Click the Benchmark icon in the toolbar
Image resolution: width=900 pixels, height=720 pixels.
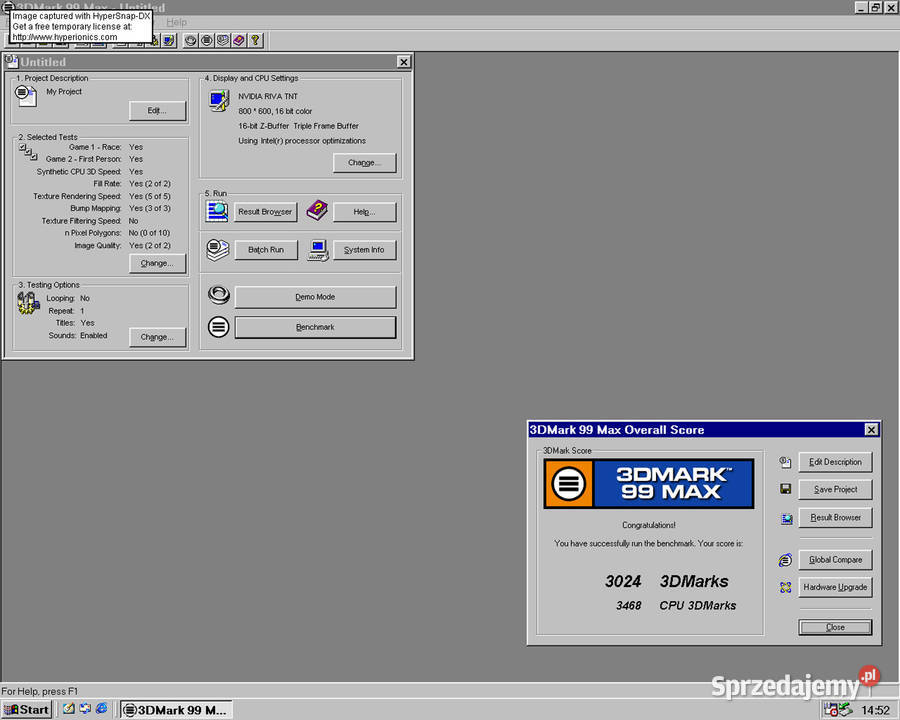click(207, 40)
